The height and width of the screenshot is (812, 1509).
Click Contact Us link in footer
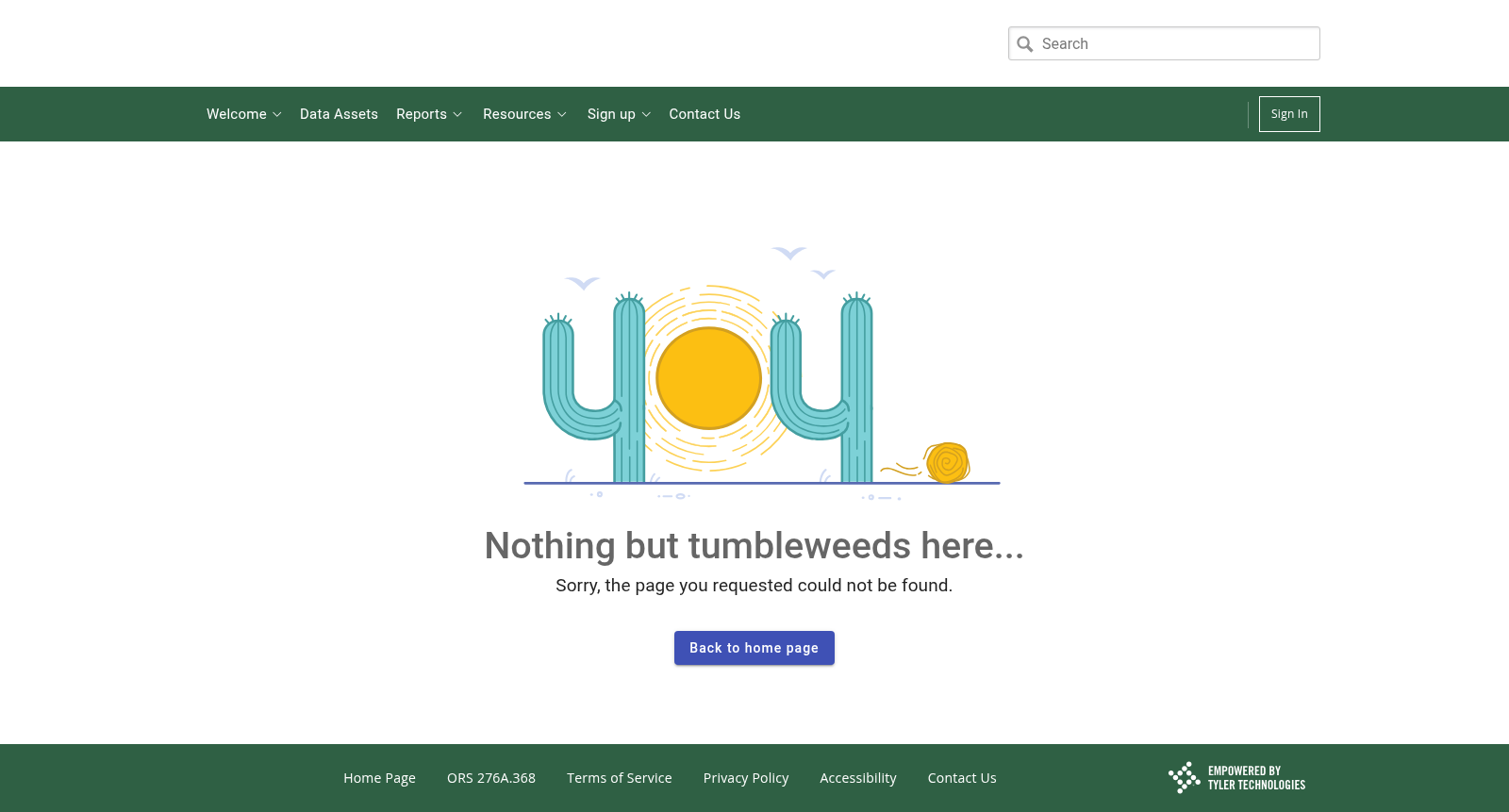962,778
